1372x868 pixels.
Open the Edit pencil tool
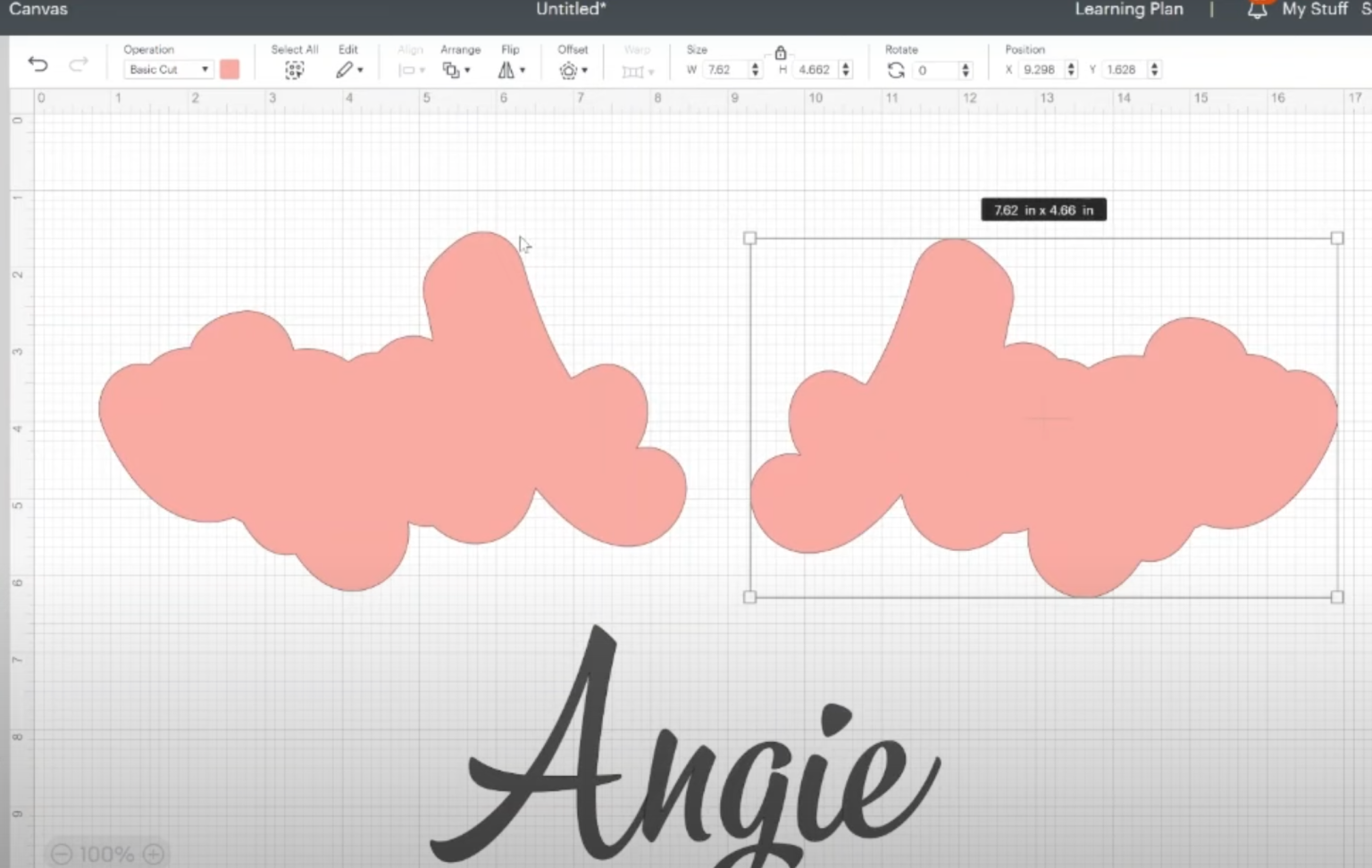tap(346, 70)
